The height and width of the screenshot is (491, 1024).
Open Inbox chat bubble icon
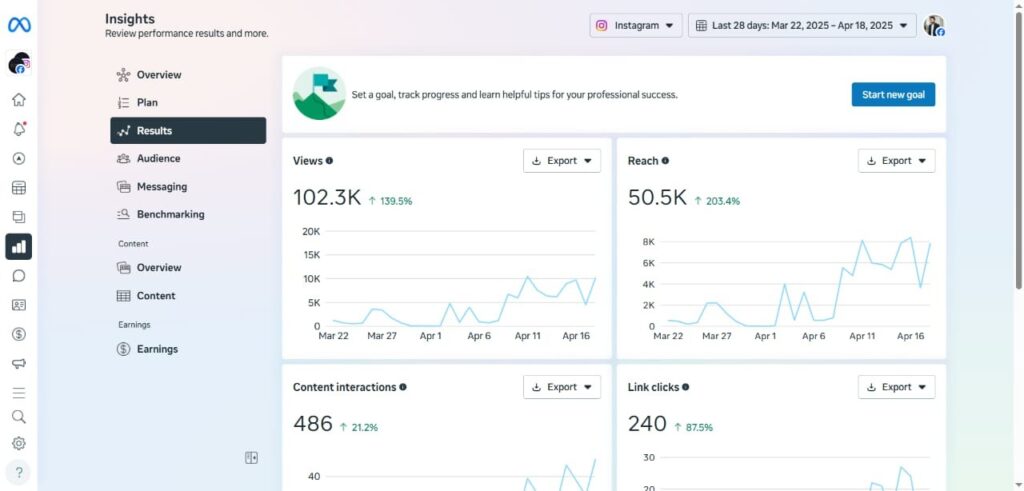19,276
